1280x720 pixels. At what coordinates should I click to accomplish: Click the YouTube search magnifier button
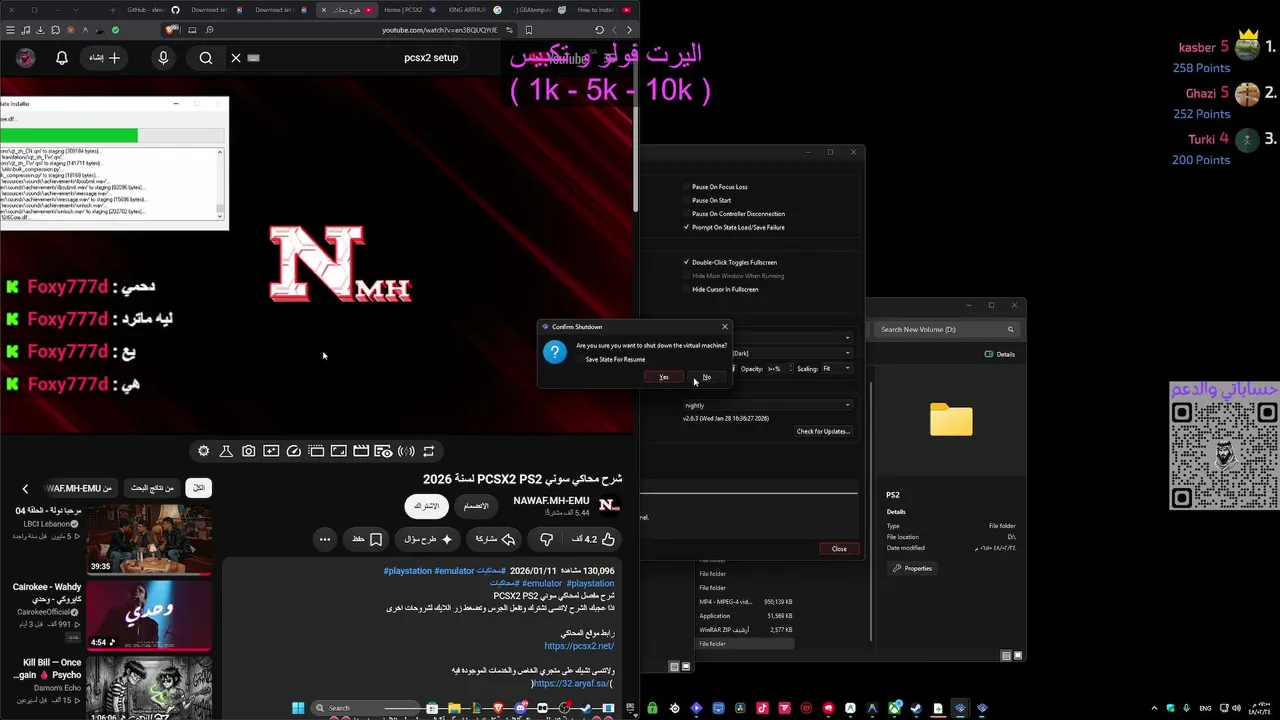point(206,58)
